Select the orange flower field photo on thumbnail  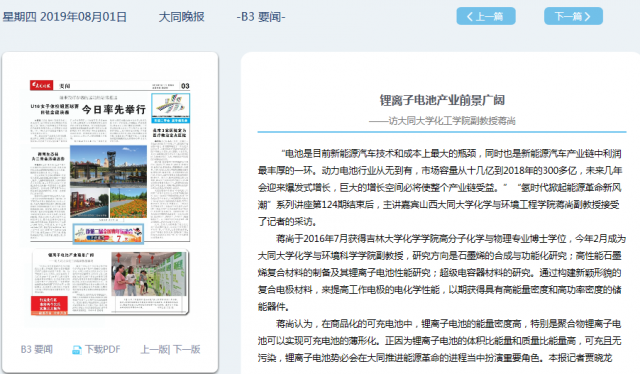coord(129,203)
